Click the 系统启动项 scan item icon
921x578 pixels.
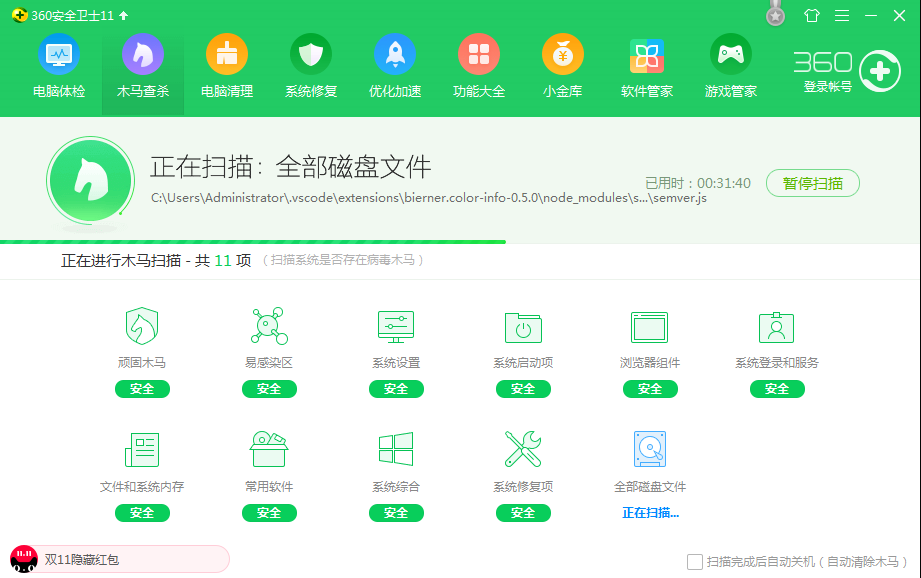tap(523, 327)
